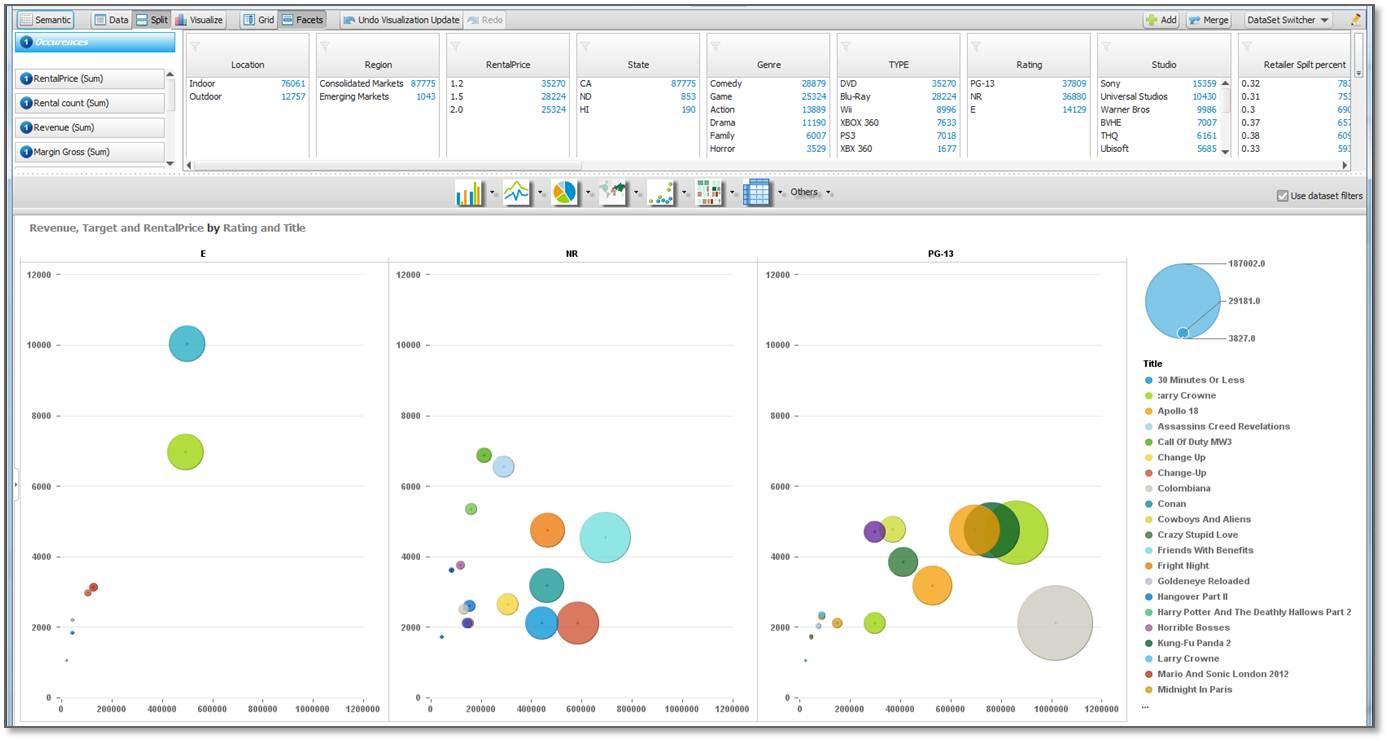1388x741 pixels.
Task: Click the Add button
Action: click(1162, 20)
